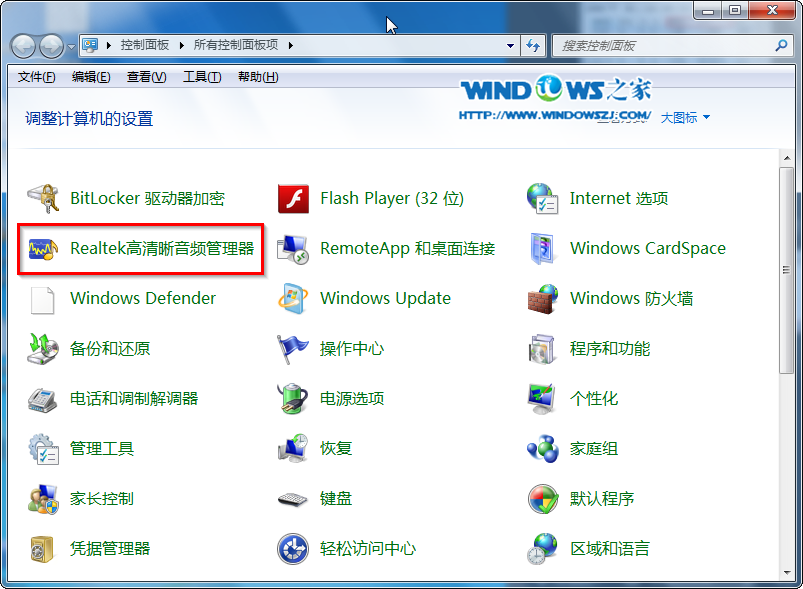803x589 pixels.
Task: Open the 家长控制 parental controls icon
Action: point(44,499)
